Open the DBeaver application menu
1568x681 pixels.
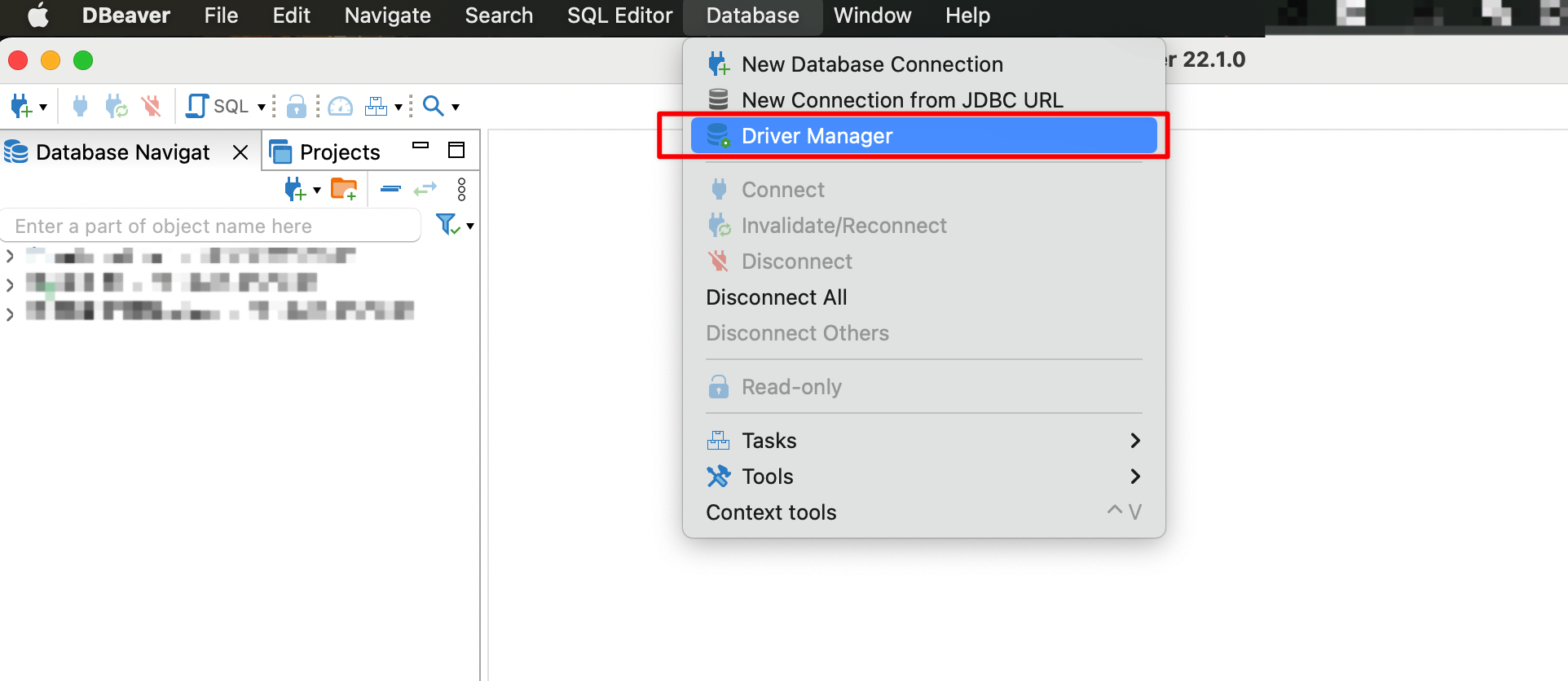(x=126, y=15)
